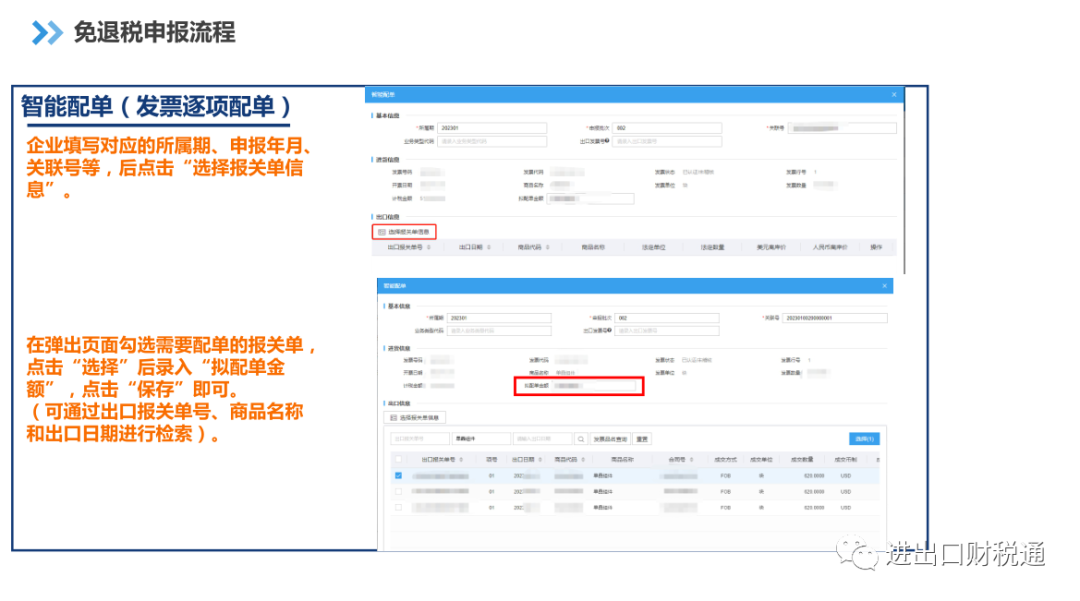Sort lower table by 合同号 column arrows
Viewport: 1080px width, 601px height.
pos(691,459)
